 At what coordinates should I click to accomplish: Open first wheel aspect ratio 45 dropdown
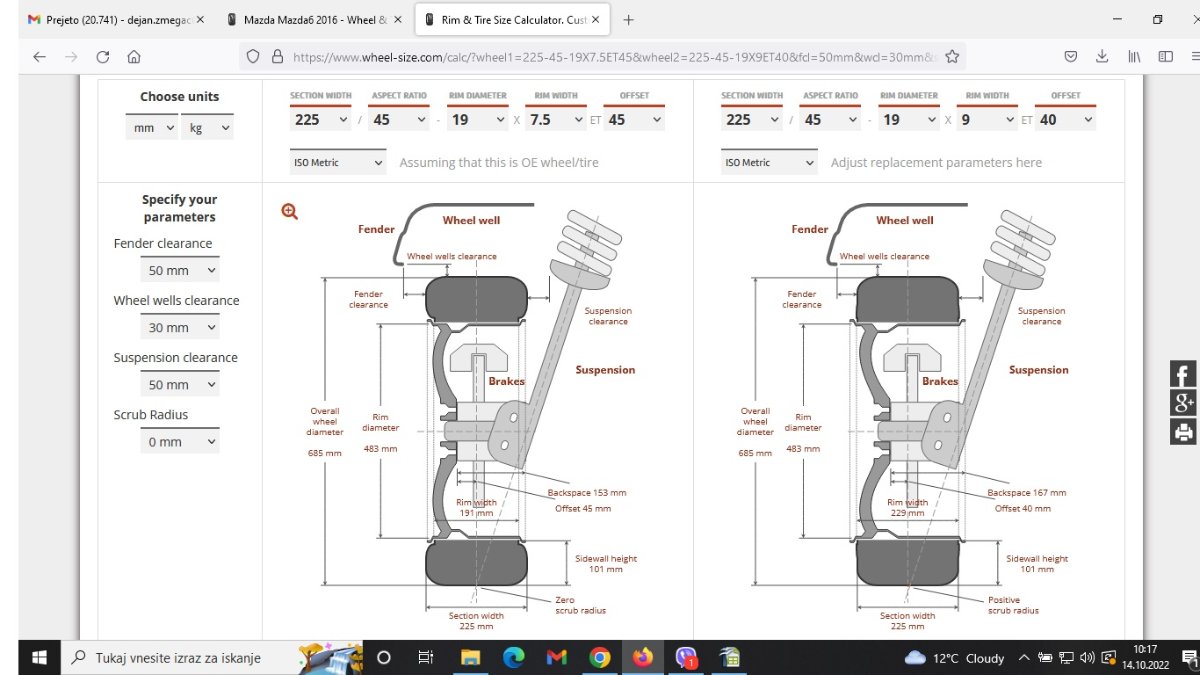[x=400, y=119]
